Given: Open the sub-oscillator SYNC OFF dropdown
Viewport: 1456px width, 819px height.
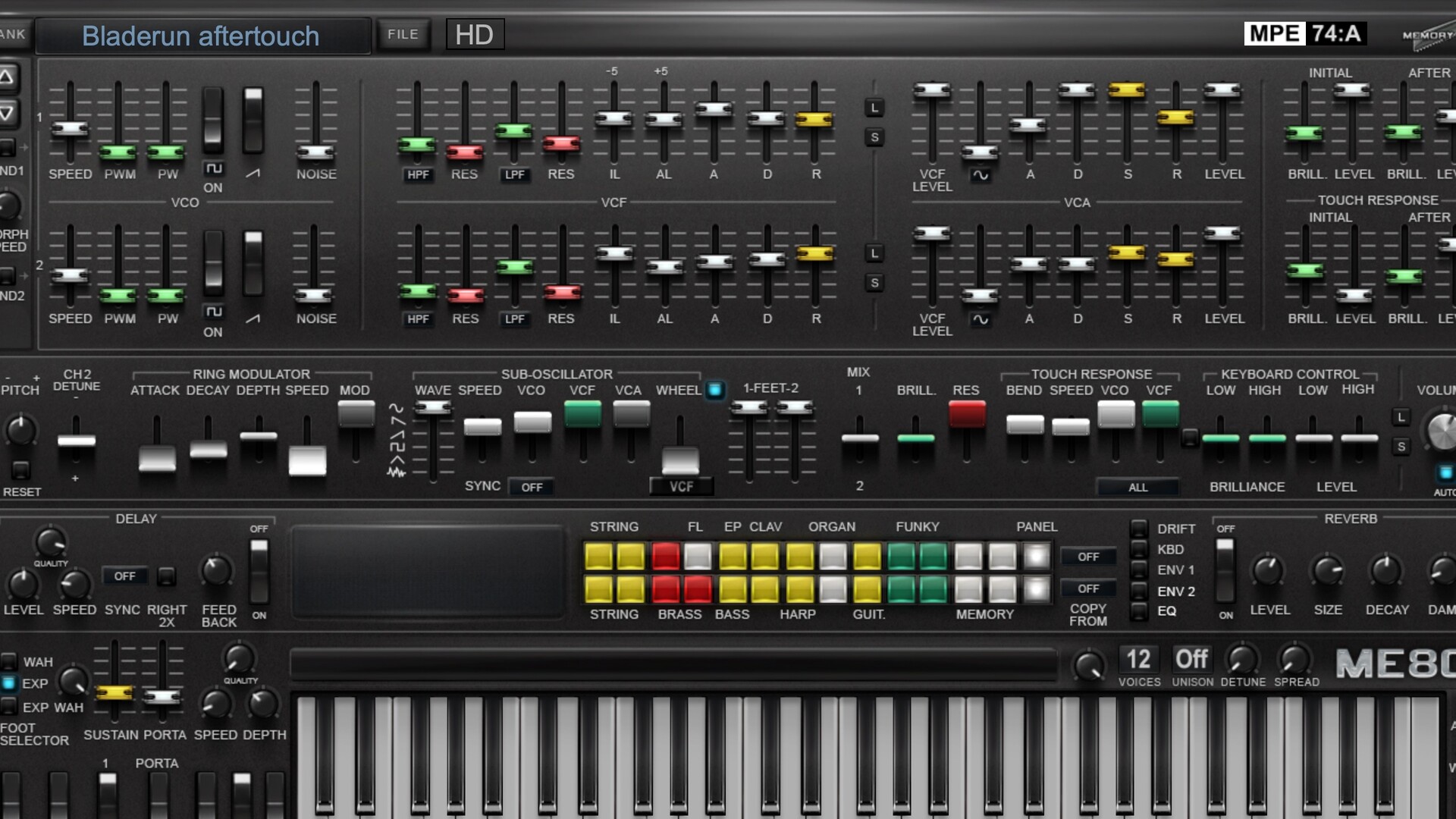Looking at the screenshot, I should (531, 487).
